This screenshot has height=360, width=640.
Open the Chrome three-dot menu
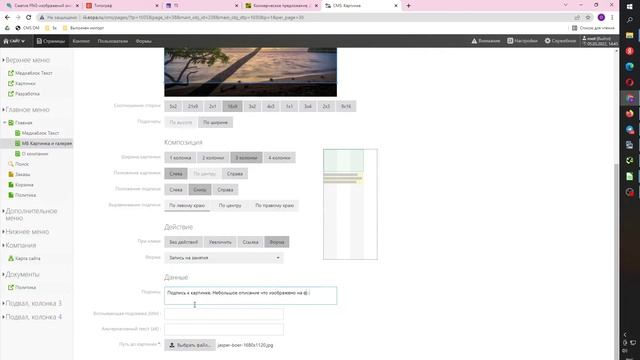612,18
